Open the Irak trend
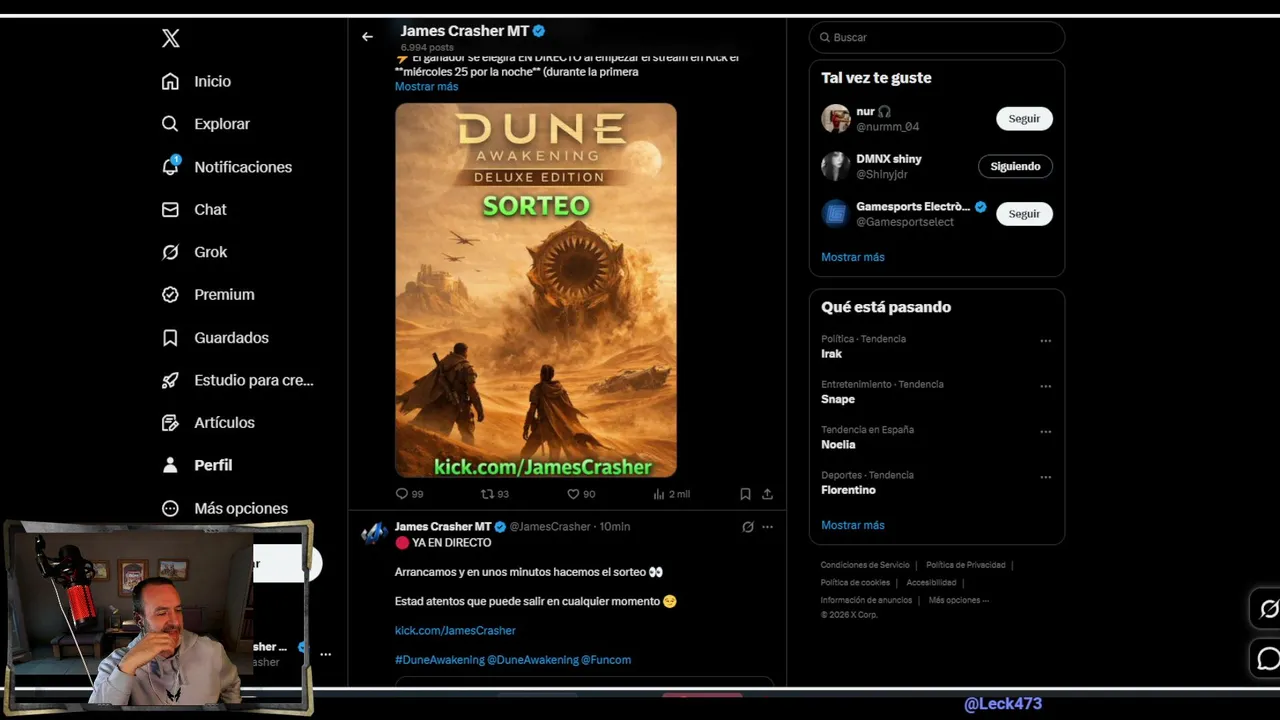 [831, 354]
